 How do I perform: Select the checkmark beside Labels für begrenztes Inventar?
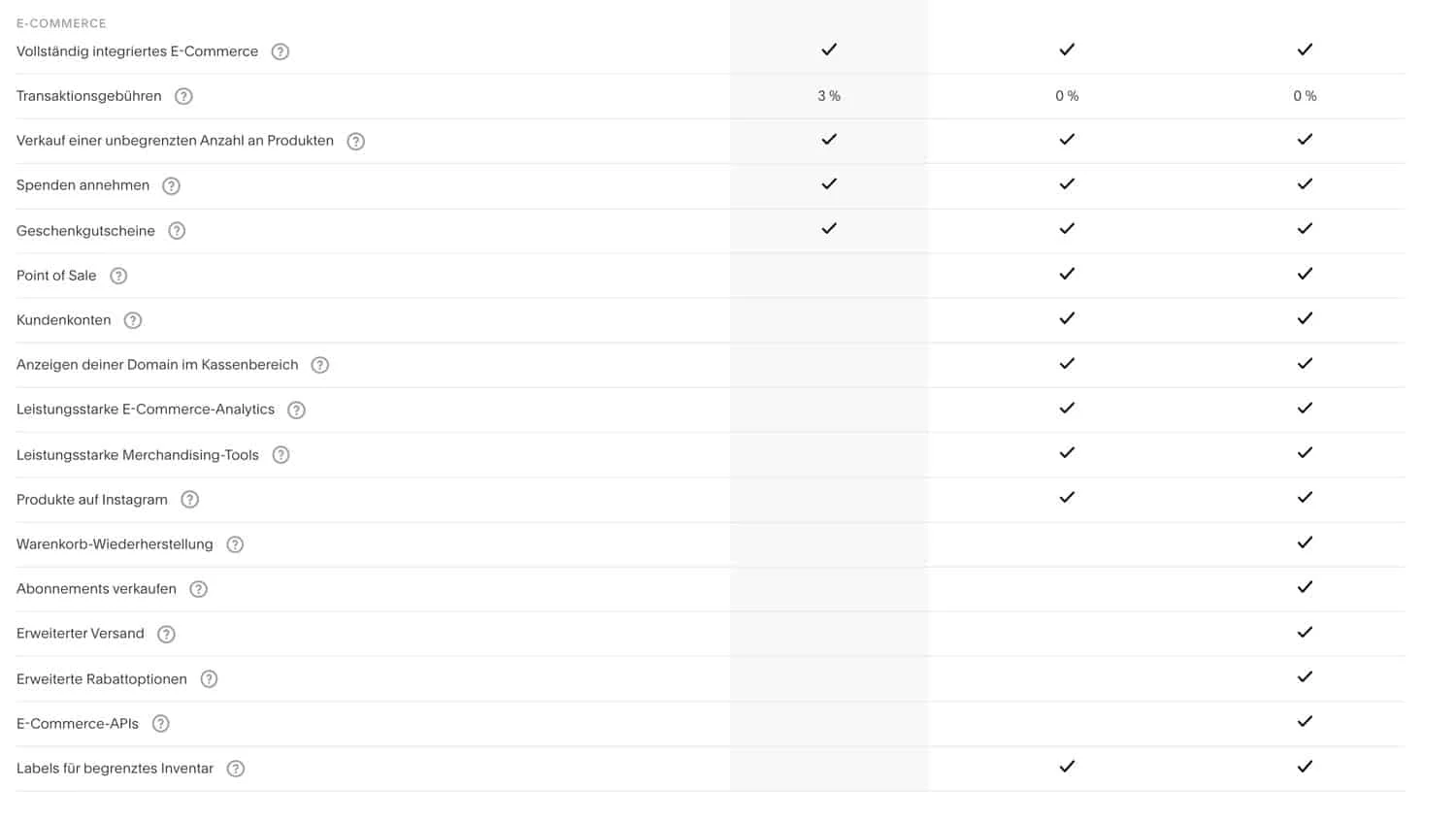[1306, 767]
